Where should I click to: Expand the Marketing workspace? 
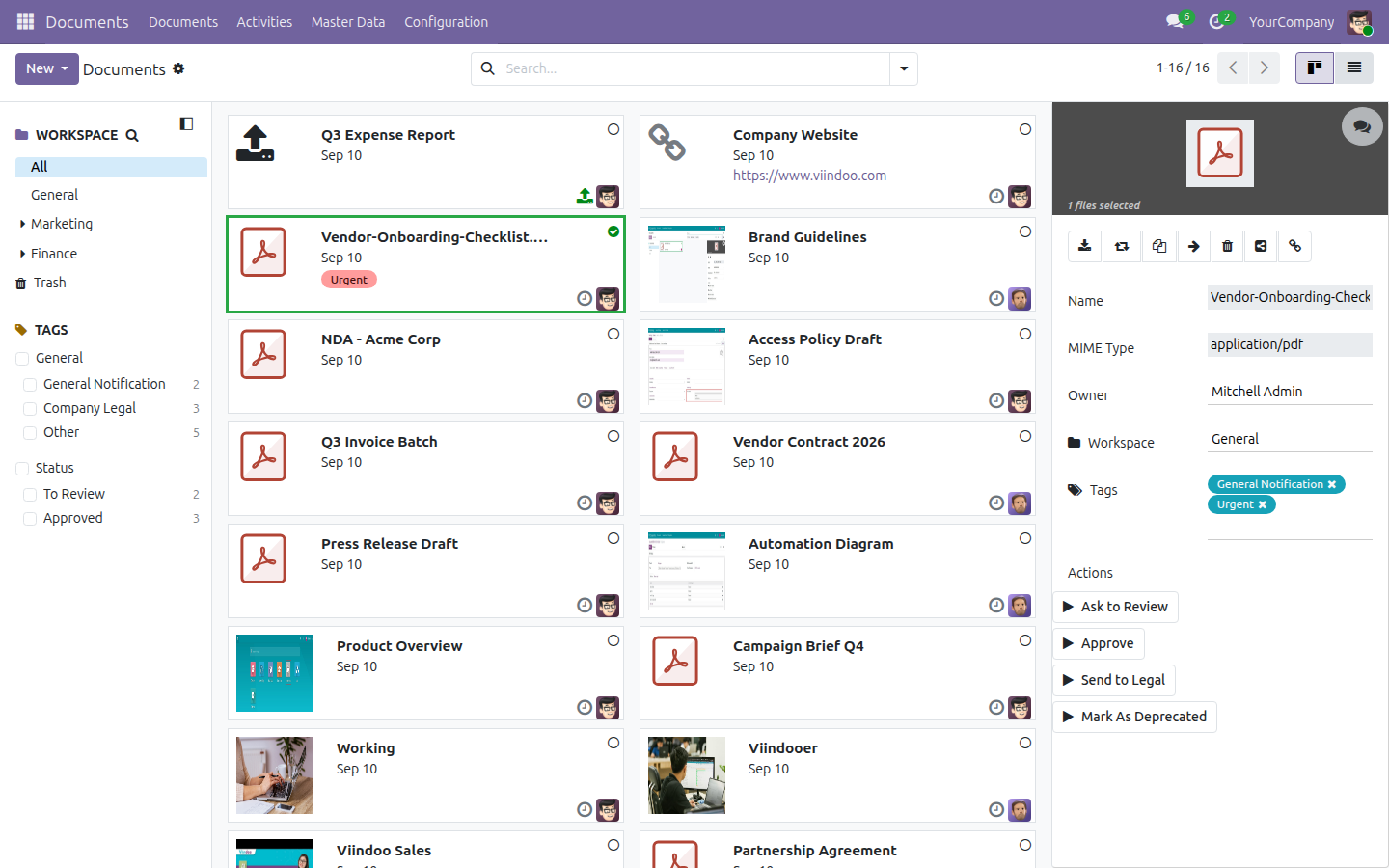[x=22, y=224]
